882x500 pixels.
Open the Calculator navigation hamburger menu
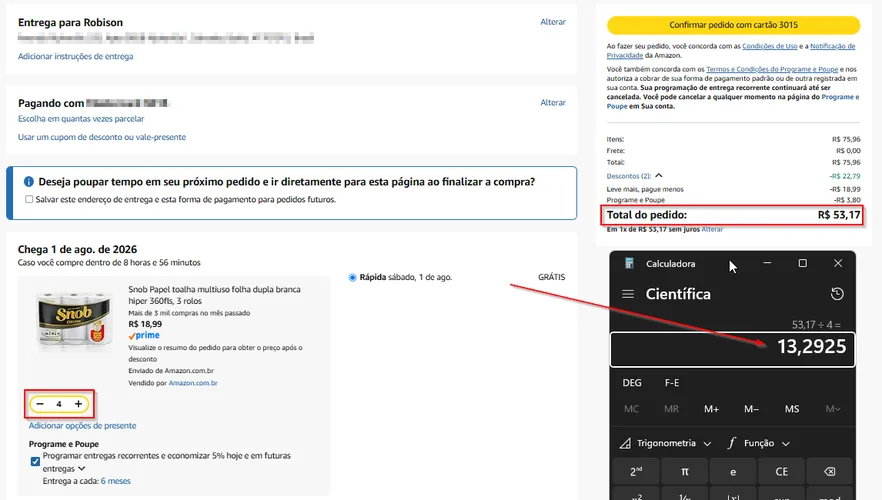[x=628, y=294]
